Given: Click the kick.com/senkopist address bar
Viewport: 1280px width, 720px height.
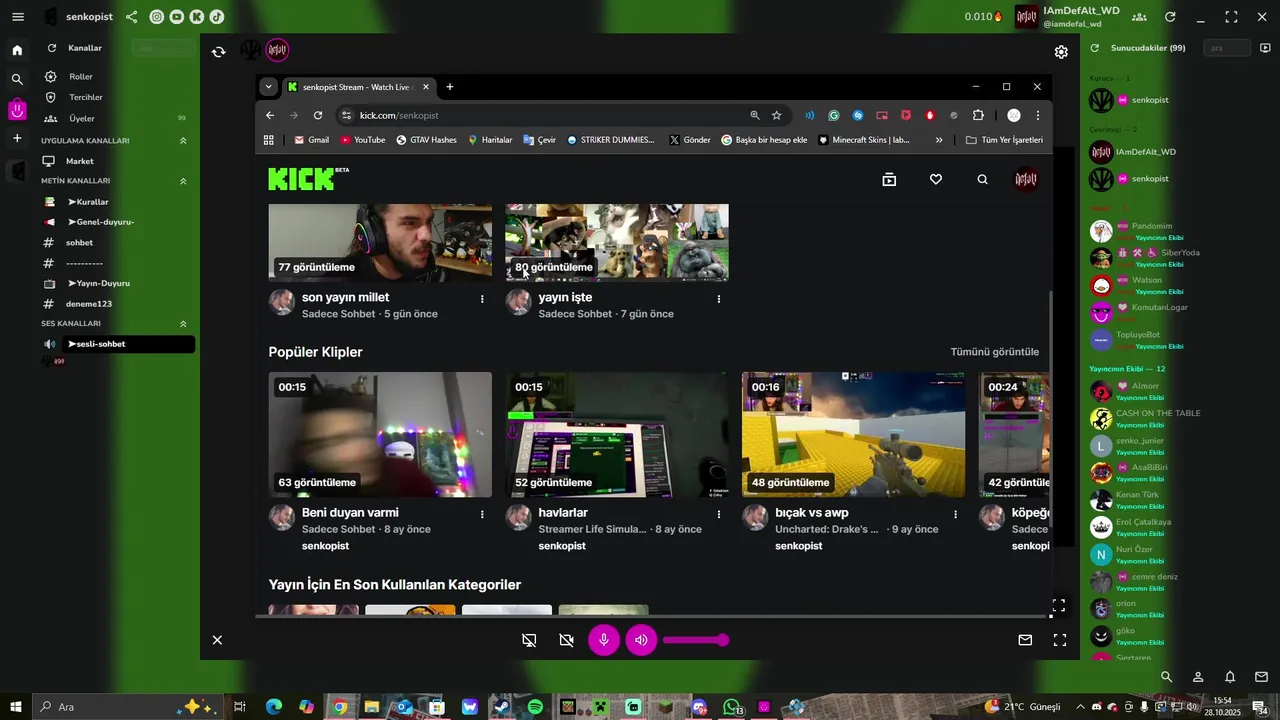Looking at the screenshot, I should pyautogui.click(x=545, y=115).
